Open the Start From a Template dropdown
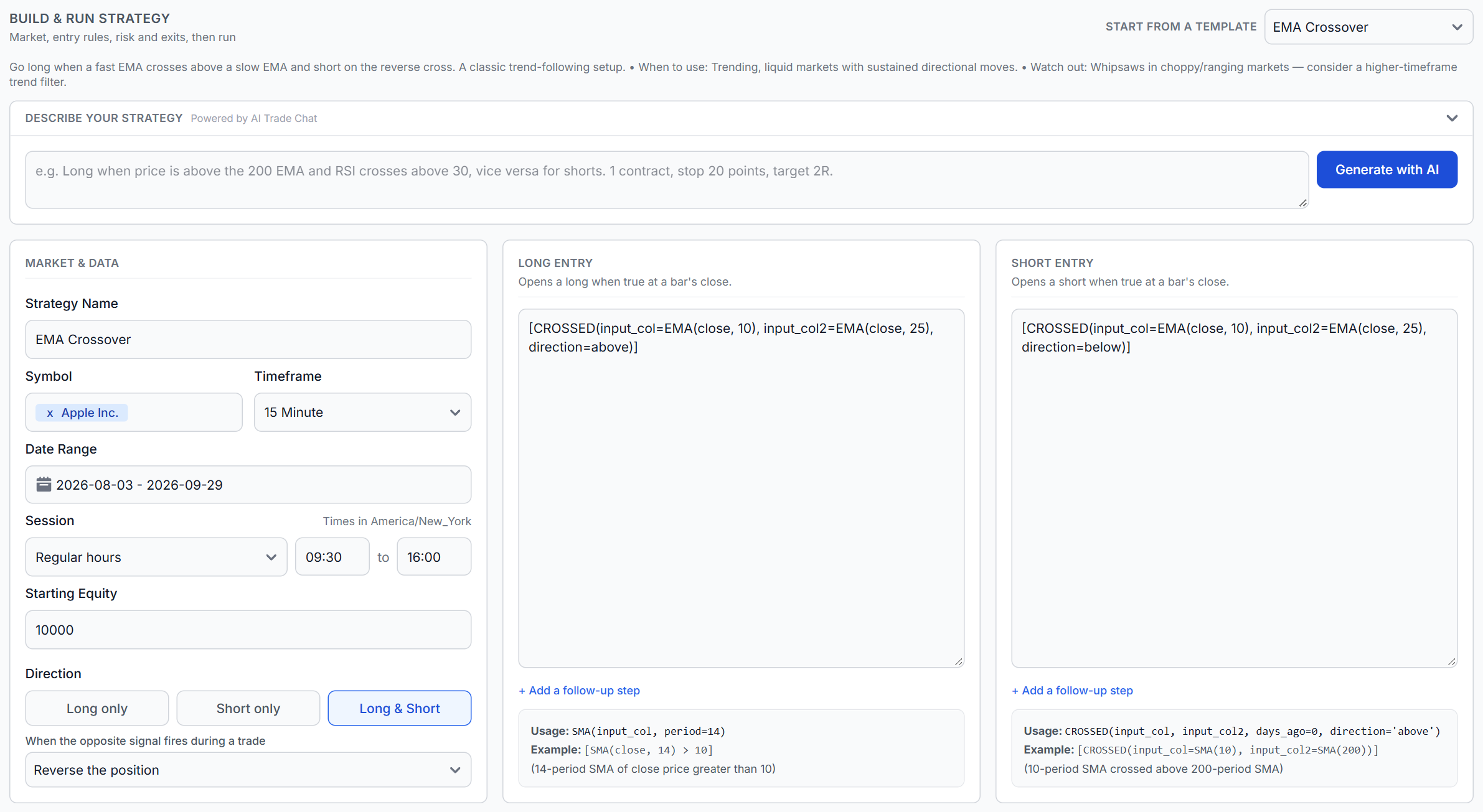The width and height of the screenshot is (1483, 812). (1368, 27)
